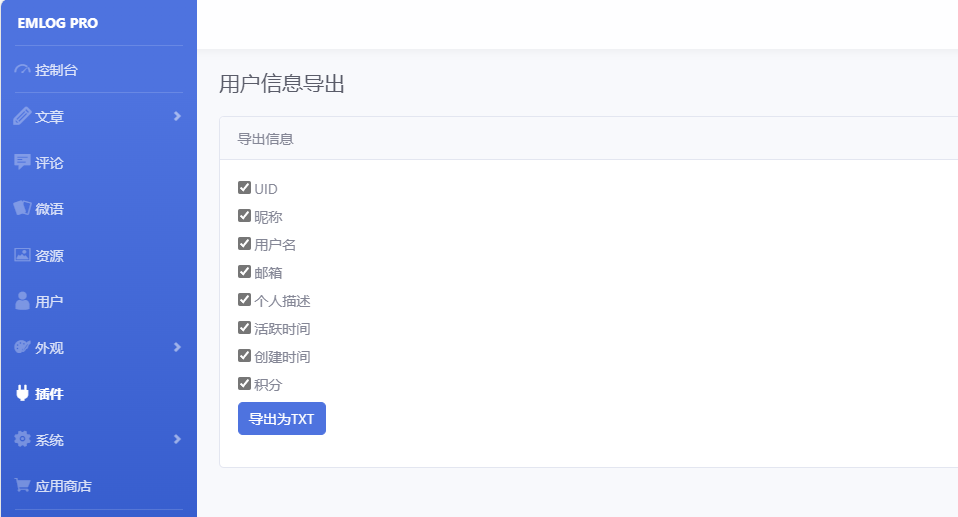Uncheck the 活跃时间 checkbox
Screen dimensions: 958x517
(x=244, y=328)
